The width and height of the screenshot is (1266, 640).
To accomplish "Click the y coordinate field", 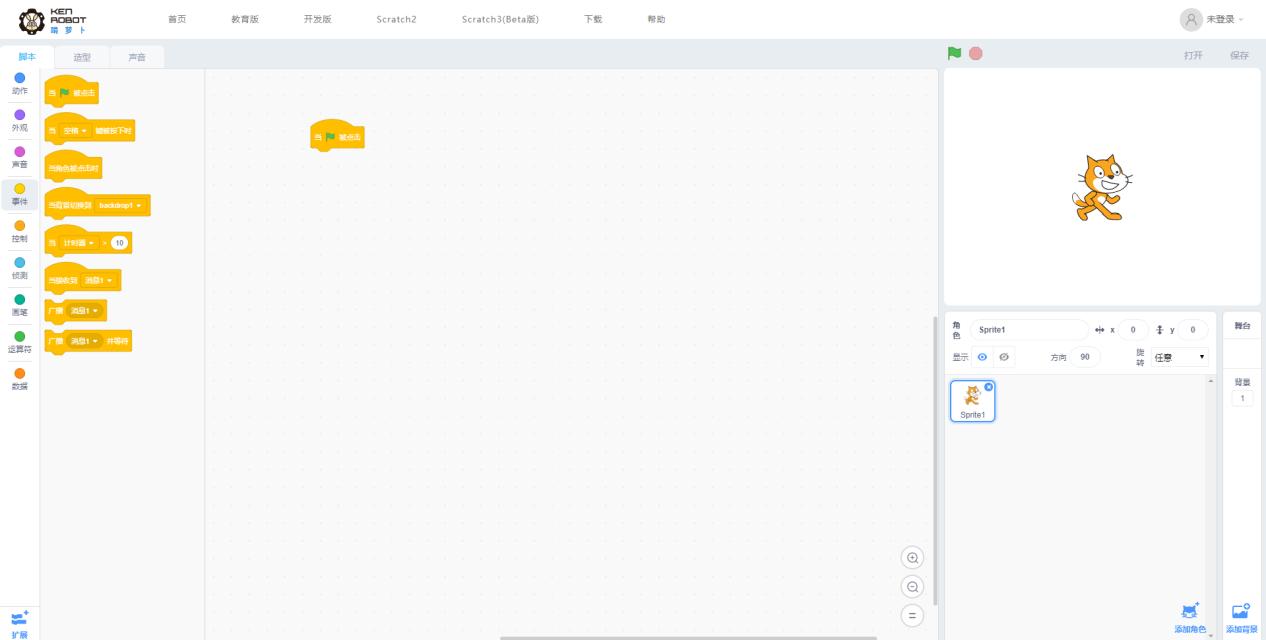I will pyautogui.click(x=1193, y=330).
